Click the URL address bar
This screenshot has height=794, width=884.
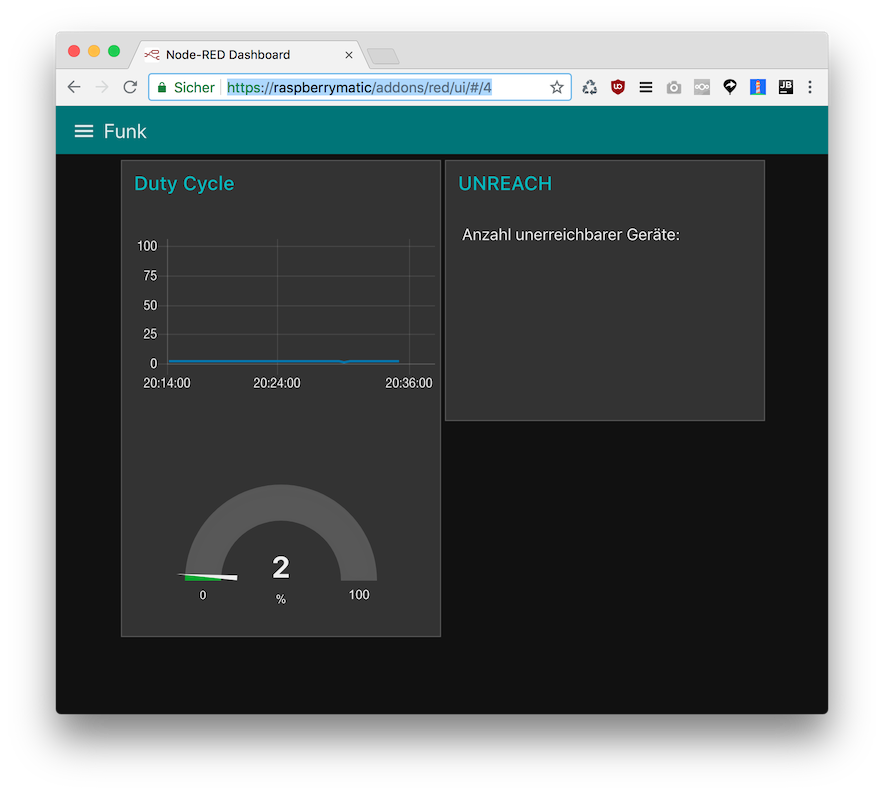click(x=360, y=87)
